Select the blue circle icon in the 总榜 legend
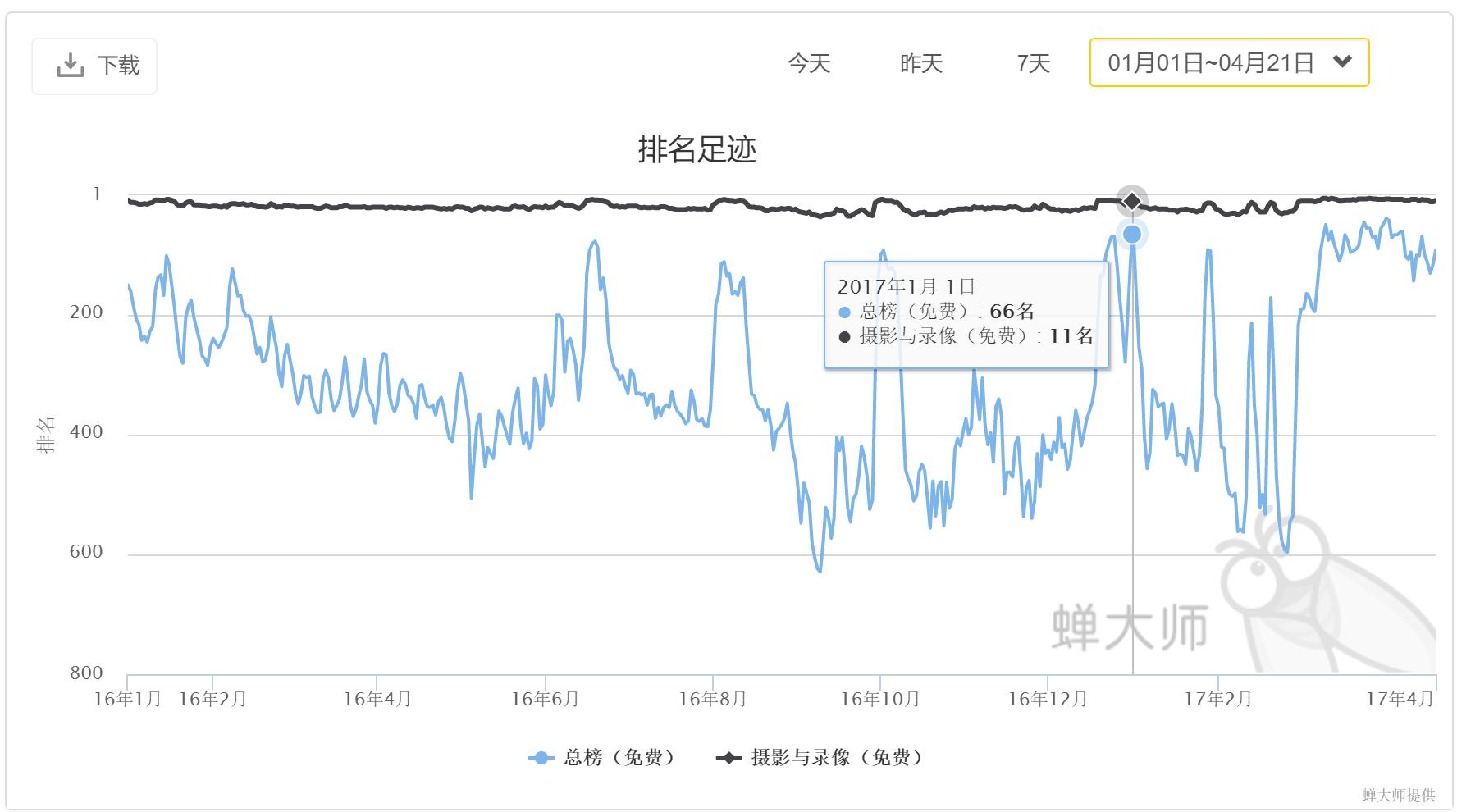 (540, 759)
